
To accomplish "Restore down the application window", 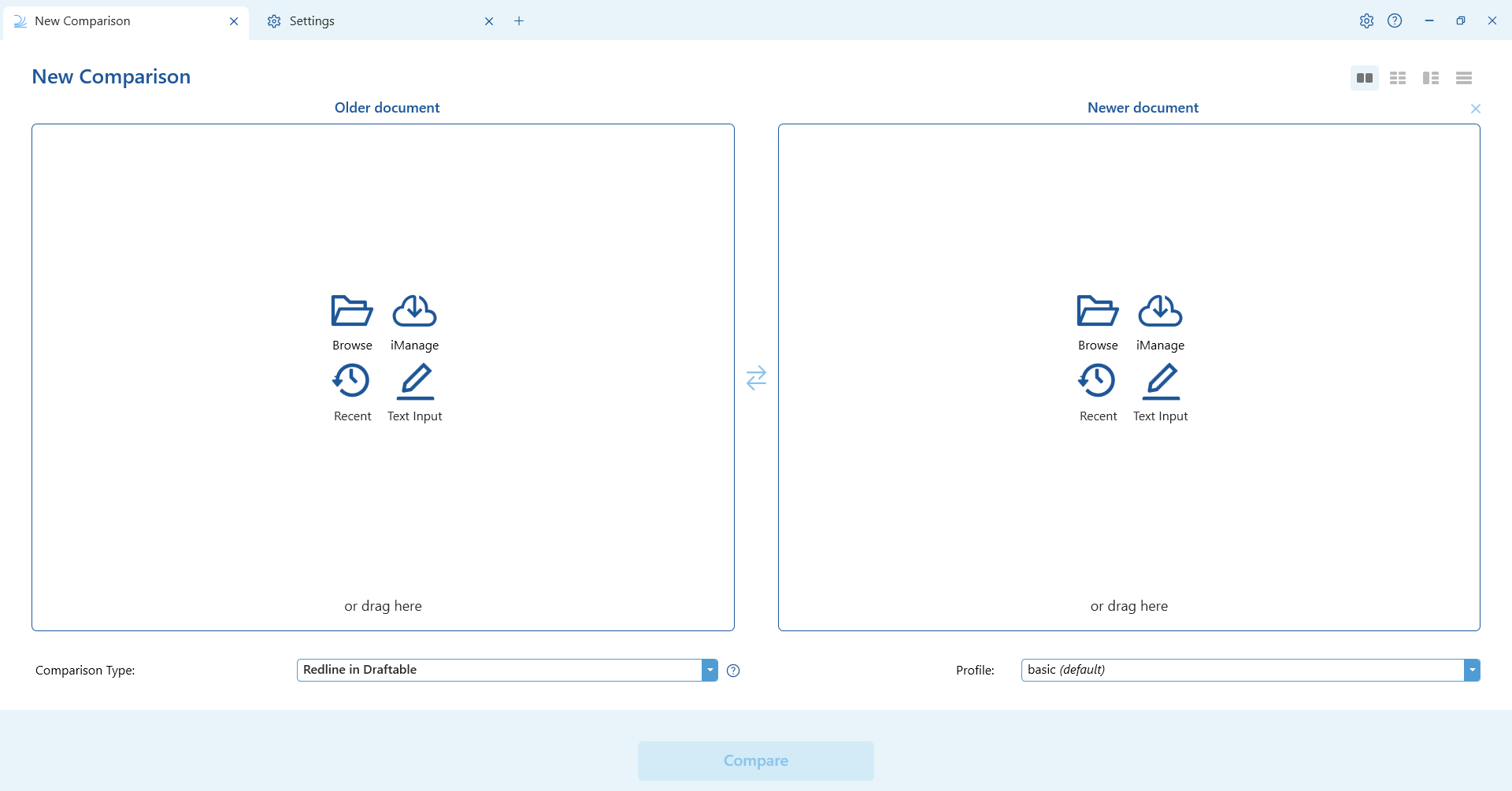I will 1461,21.
